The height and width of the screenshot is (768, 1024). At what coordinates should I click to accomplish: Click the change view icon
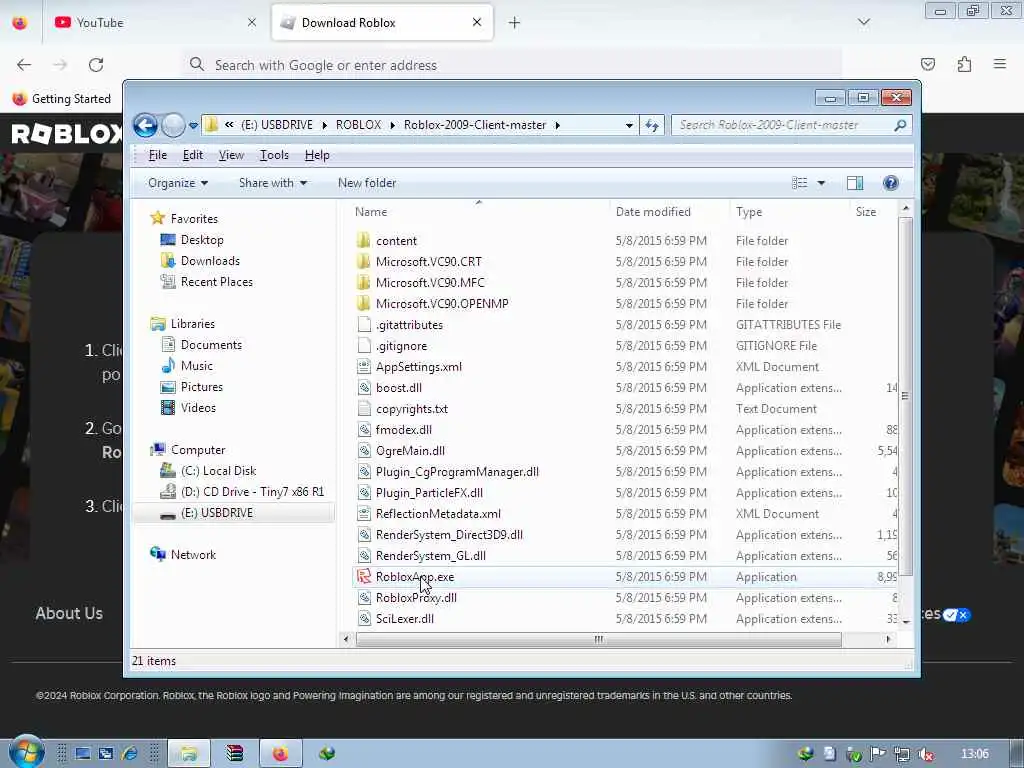pyautogui.click(x=799, y=183)
